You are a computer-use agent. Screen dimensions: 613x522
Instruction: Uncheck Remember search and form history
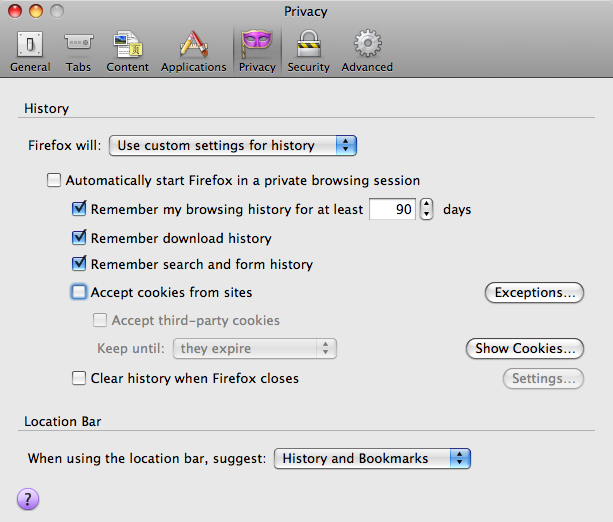click(x=80, y=265)
